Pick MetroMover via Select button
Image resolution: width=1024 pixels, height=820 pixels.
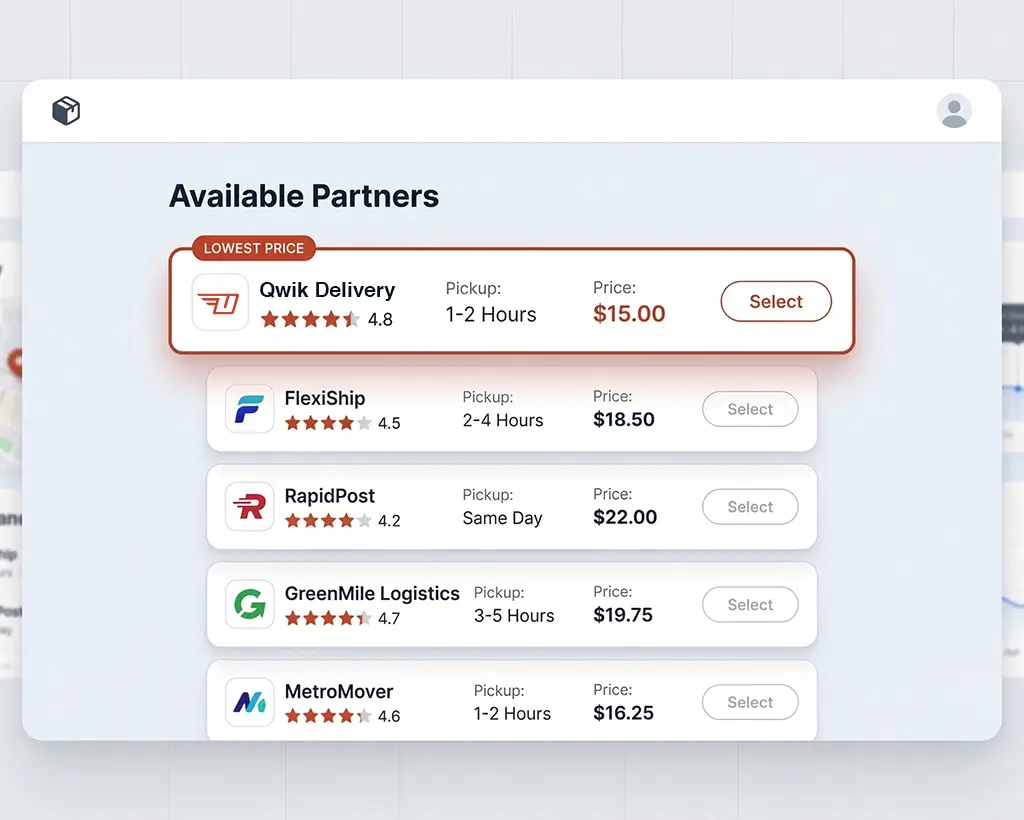pos(750,702)
